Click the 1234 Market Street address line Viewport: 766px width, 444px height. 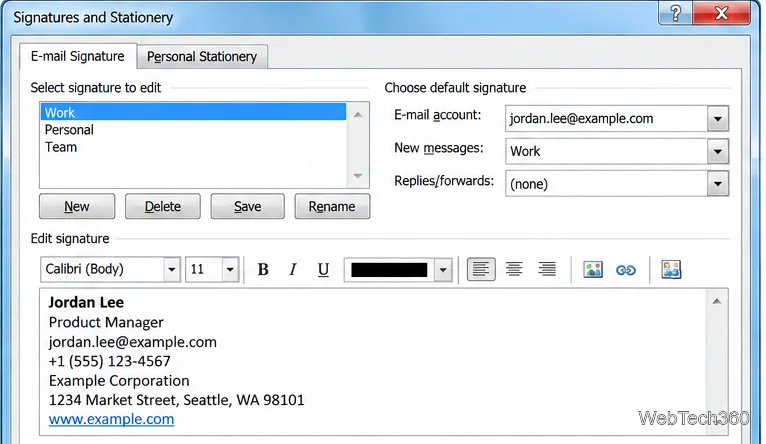pyautogui.click(x=176, y=400)
